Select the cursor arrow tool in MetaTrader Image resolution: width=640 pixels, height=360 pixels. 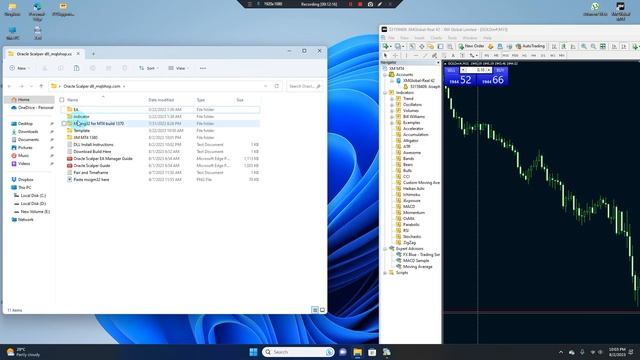385,55
